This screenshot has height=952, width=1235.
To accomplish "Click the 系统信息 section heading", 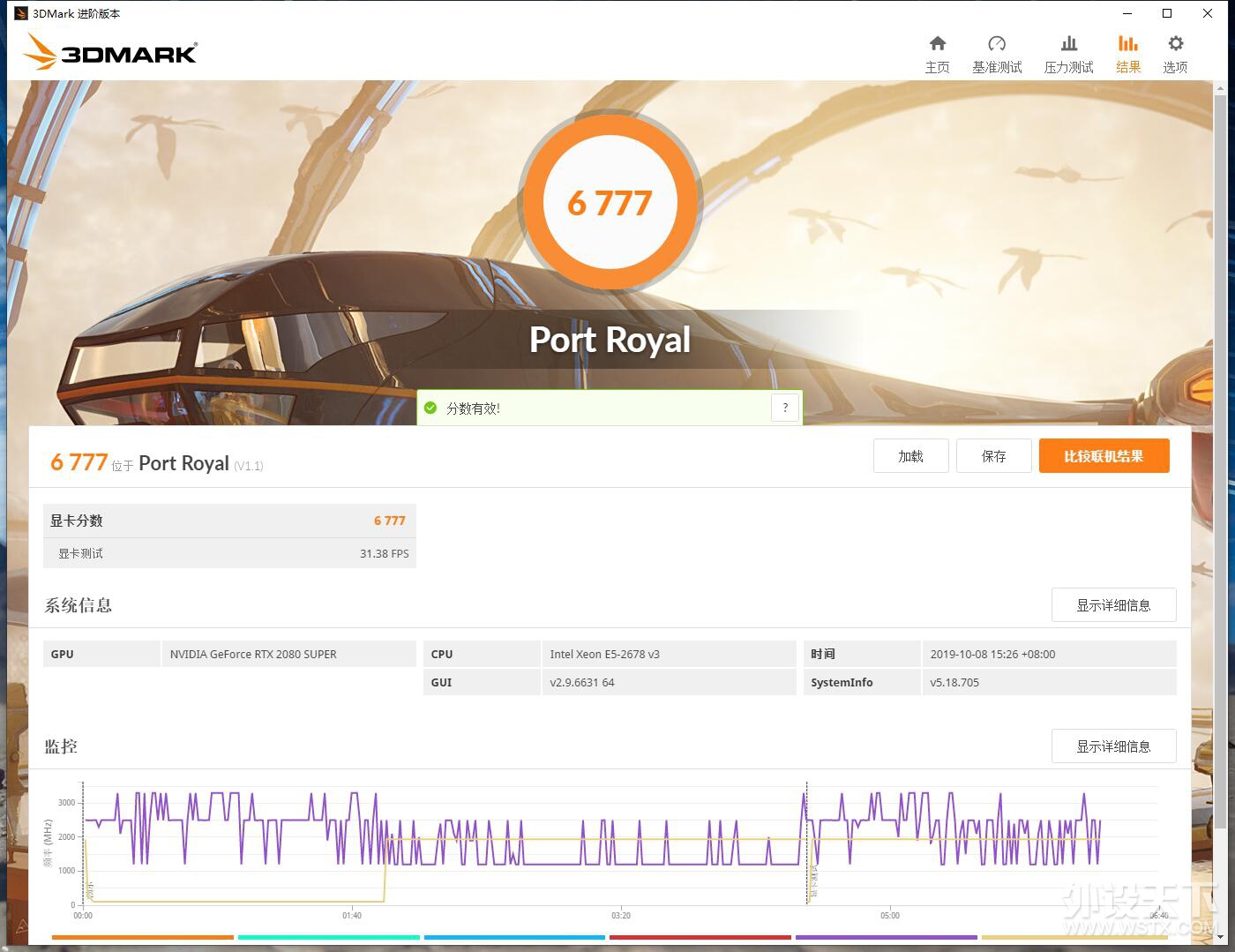I will pyautogui.click(x=79, y=605).
